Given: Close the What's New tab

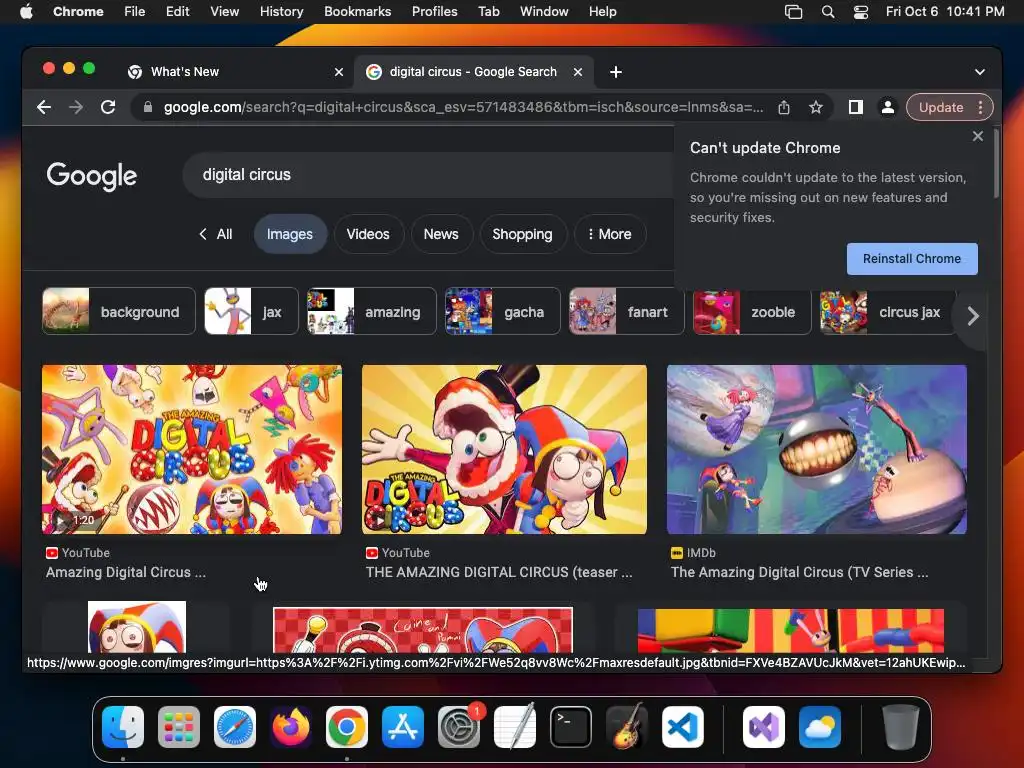Looking at the screenshot, I should [x=338, y=72].
